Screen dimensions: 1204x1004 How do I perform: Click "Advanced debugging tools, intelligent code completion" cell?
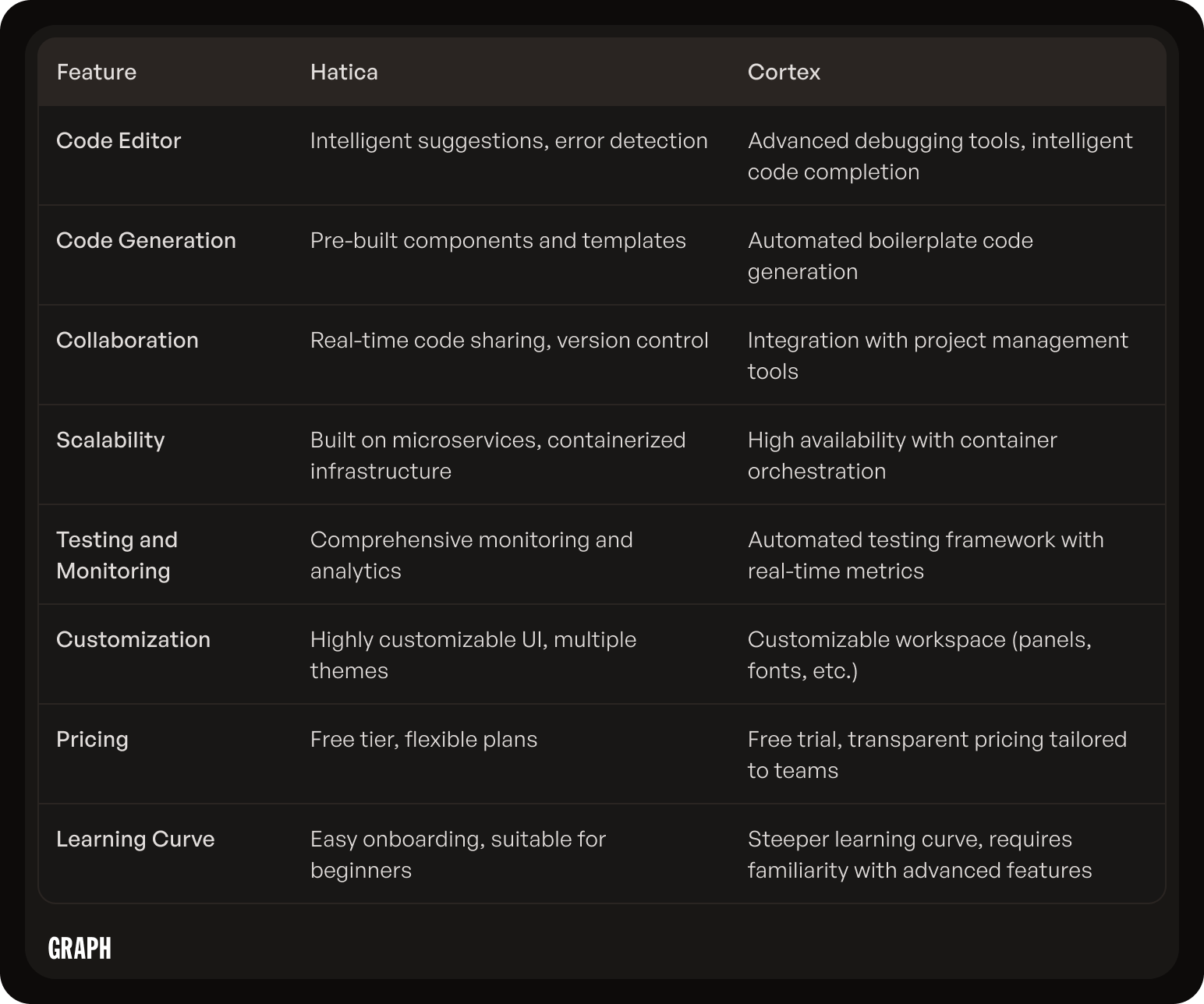pos(940,156)
